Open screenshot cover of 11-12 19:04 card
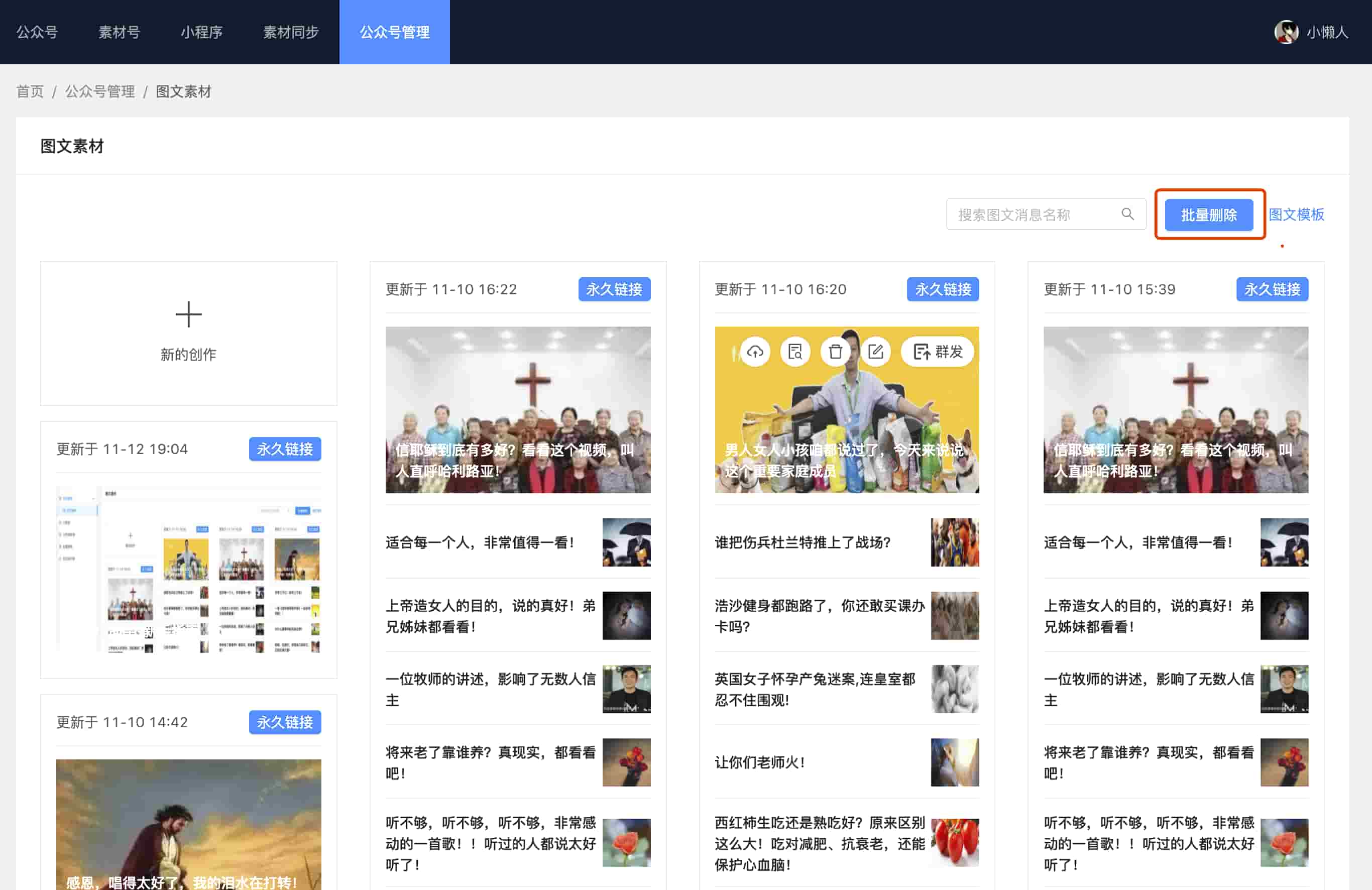This screenshot has height=890, width=1372. click(188, 570)
